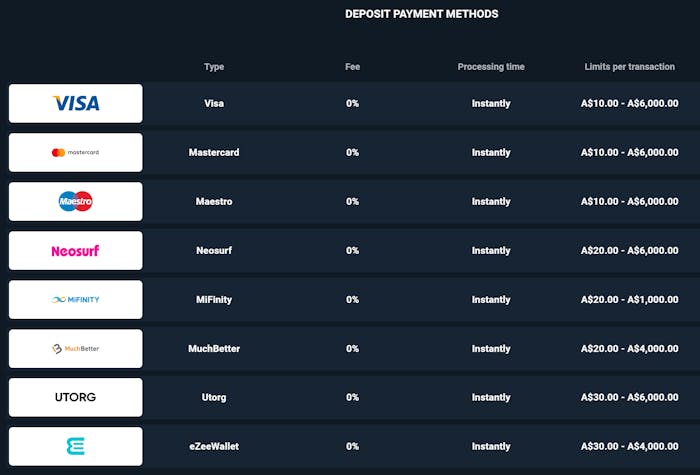Click the Fee column header
This screenshot has height=475, width=700.
pos(352,67)
